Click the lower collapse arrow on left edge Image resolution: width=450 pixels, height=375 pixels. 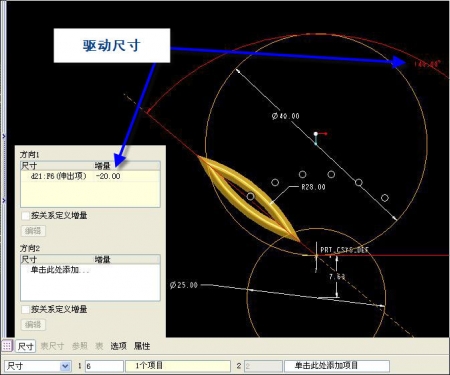4,200
